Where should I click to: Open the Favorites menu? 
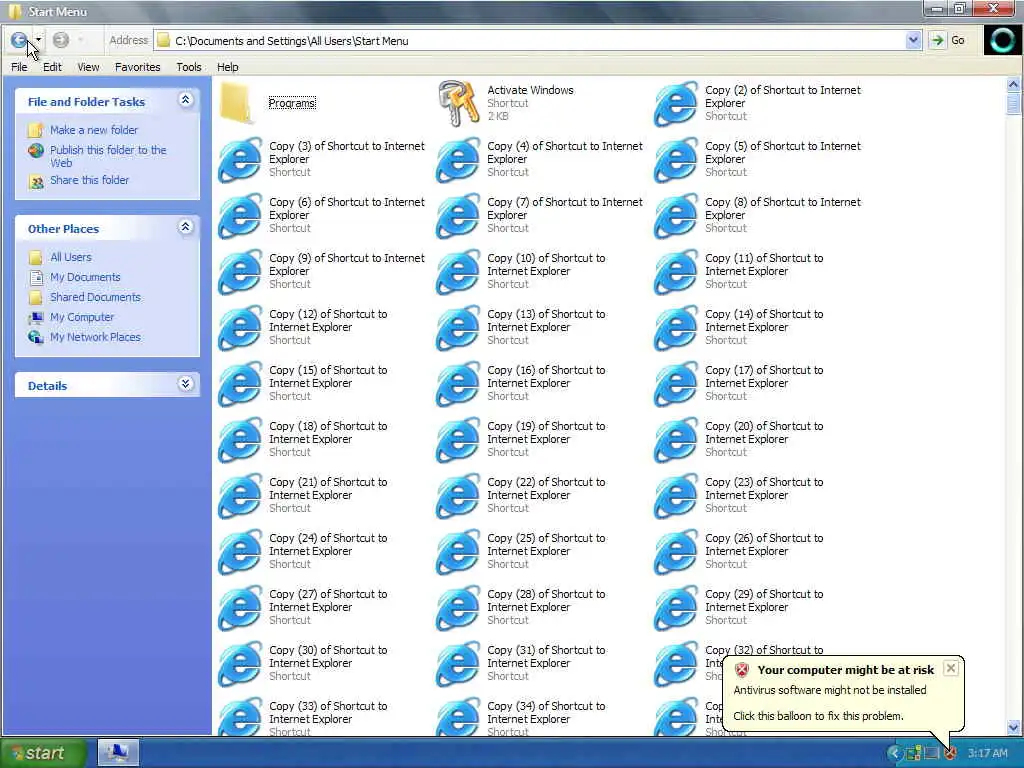[x=137, y=67]
